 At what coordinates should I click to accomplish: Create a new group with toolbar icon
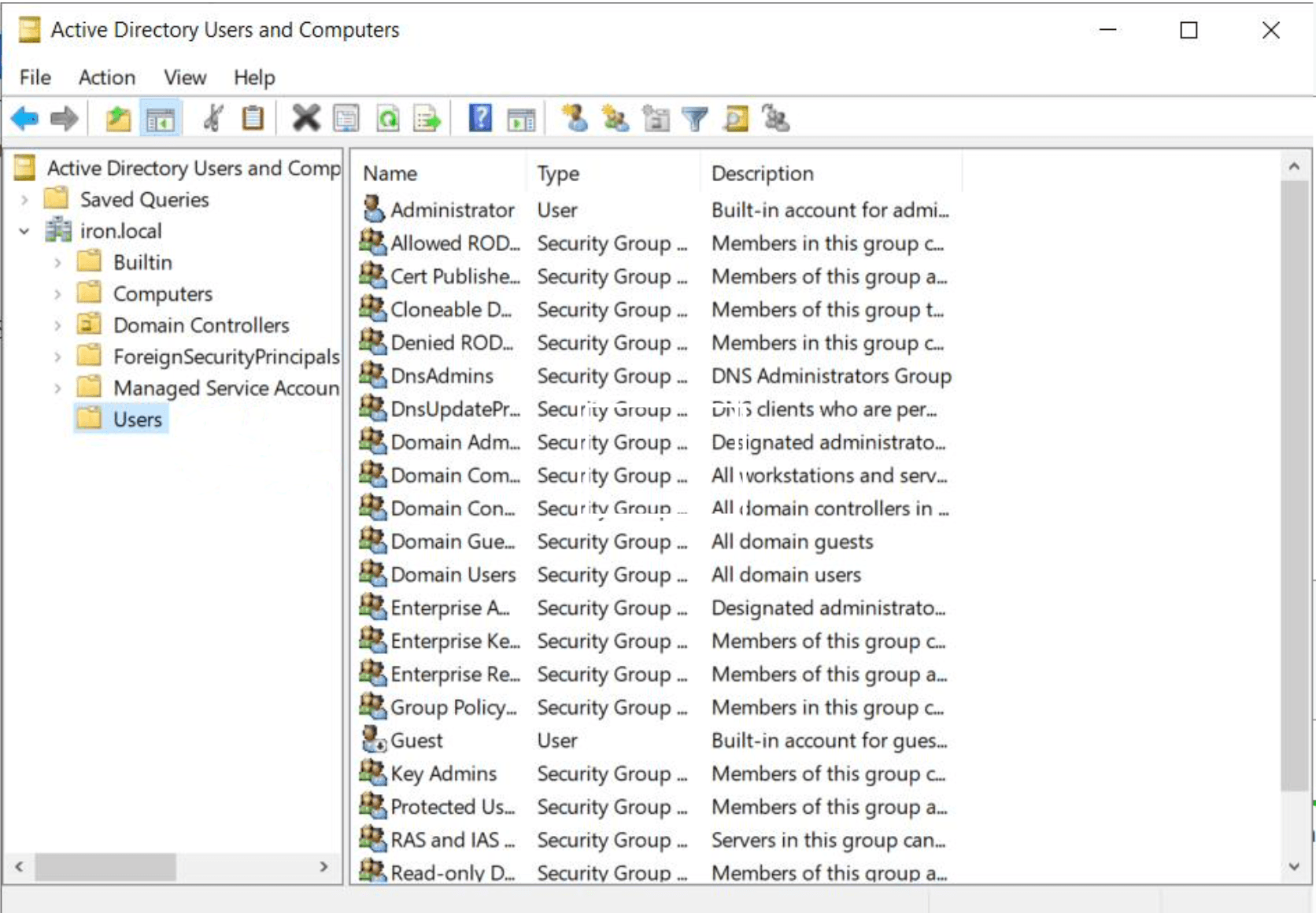pos(615,119)
